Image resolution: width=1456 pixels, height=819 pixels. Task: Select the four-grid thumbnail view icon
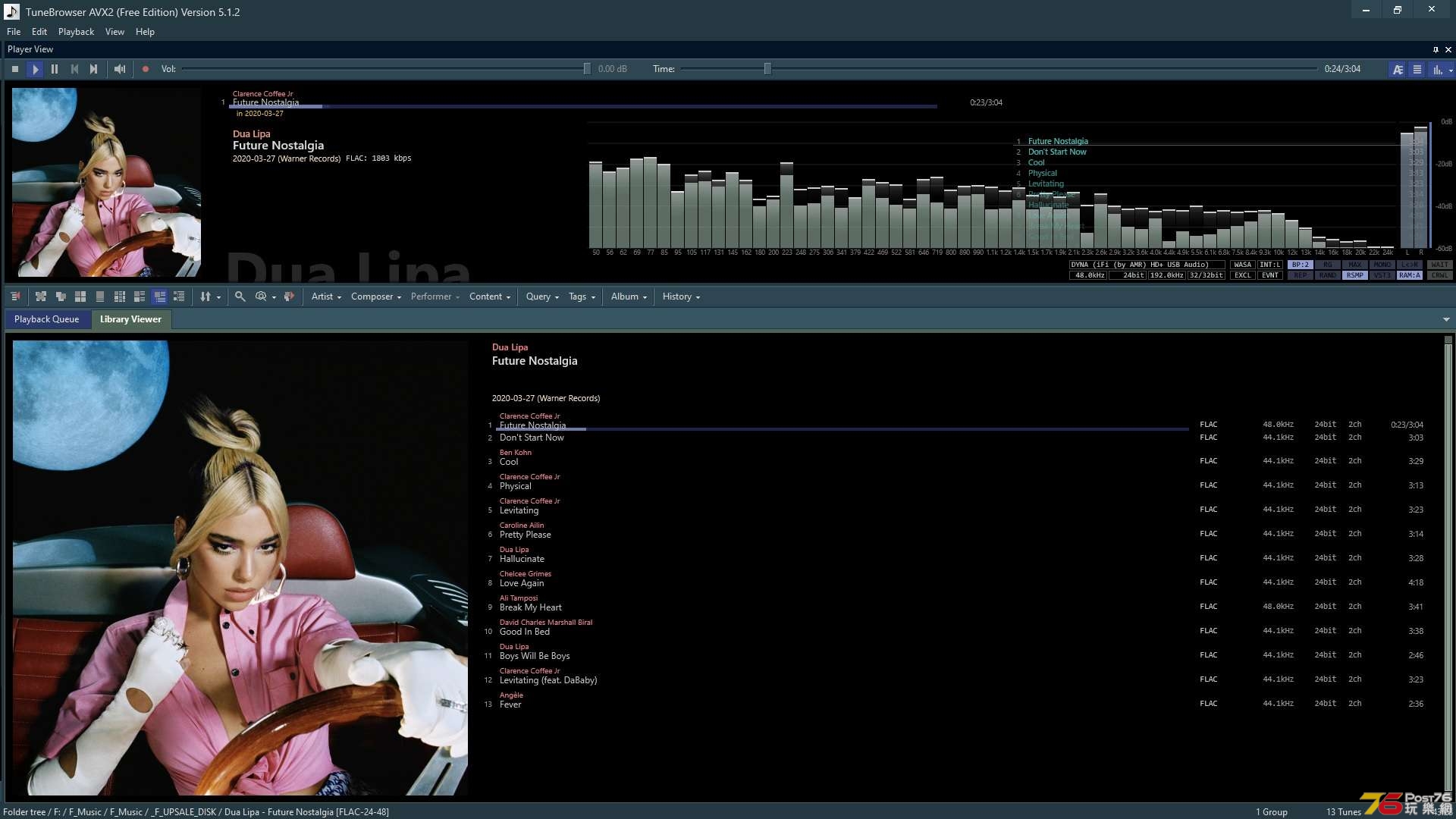pos(80,297)
